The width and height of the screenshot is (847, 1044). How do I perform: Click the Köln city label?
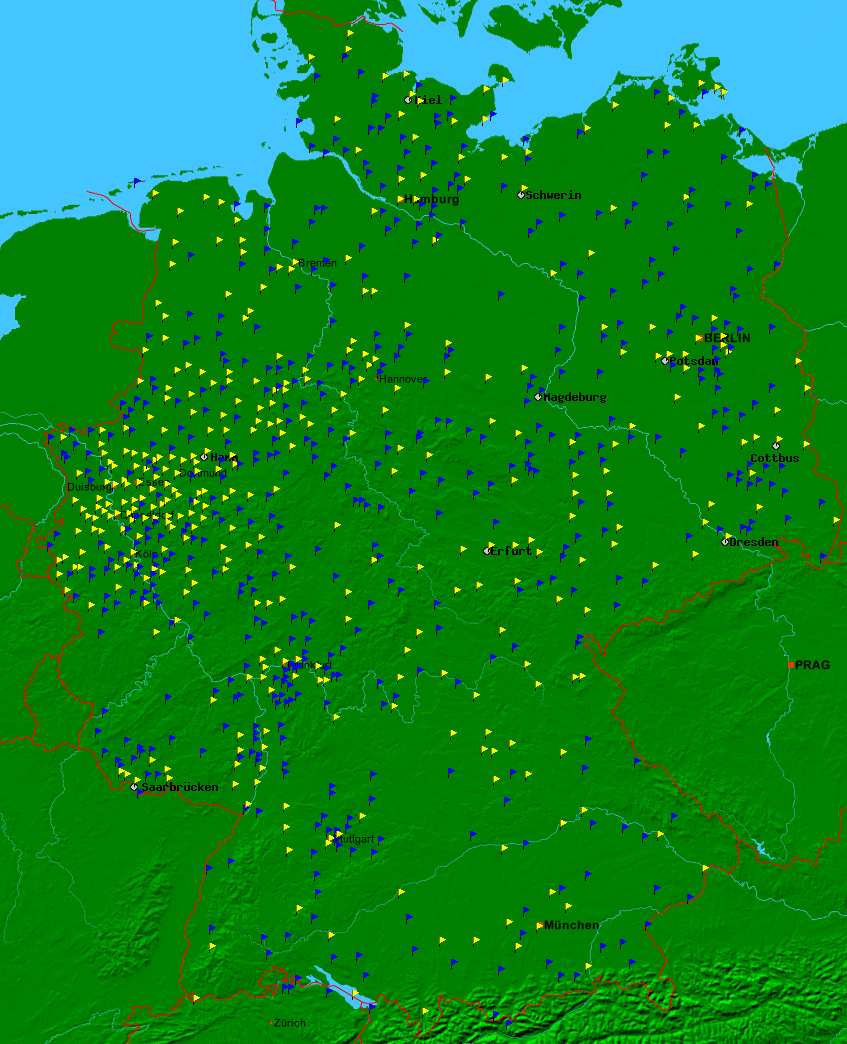coord(146,553)
